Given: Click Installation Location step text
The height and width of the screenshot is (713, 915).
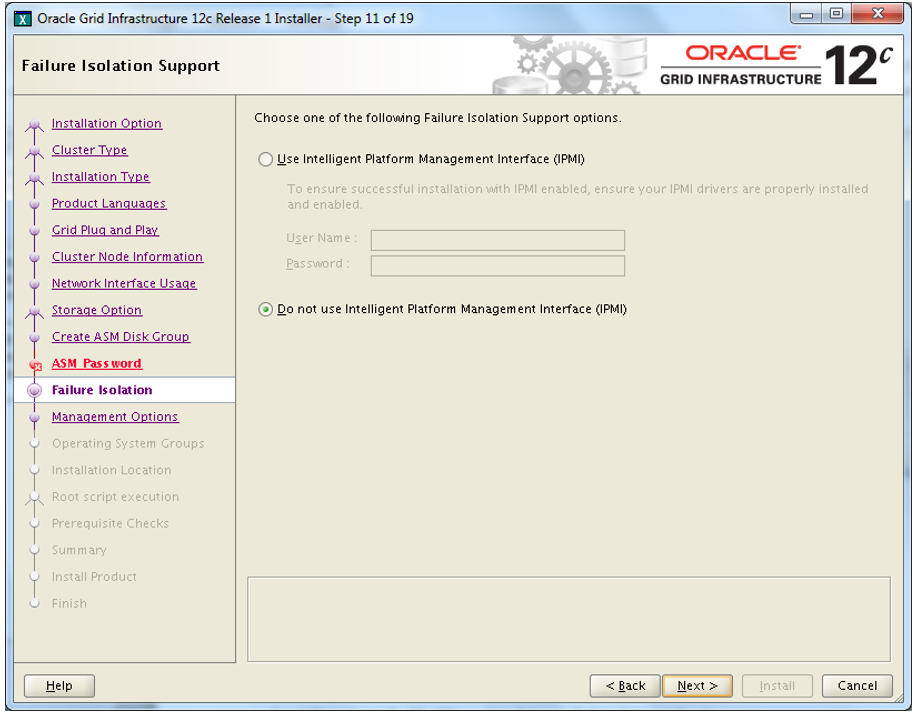Looking at the screenshot, I should click(x=111, y=470).
